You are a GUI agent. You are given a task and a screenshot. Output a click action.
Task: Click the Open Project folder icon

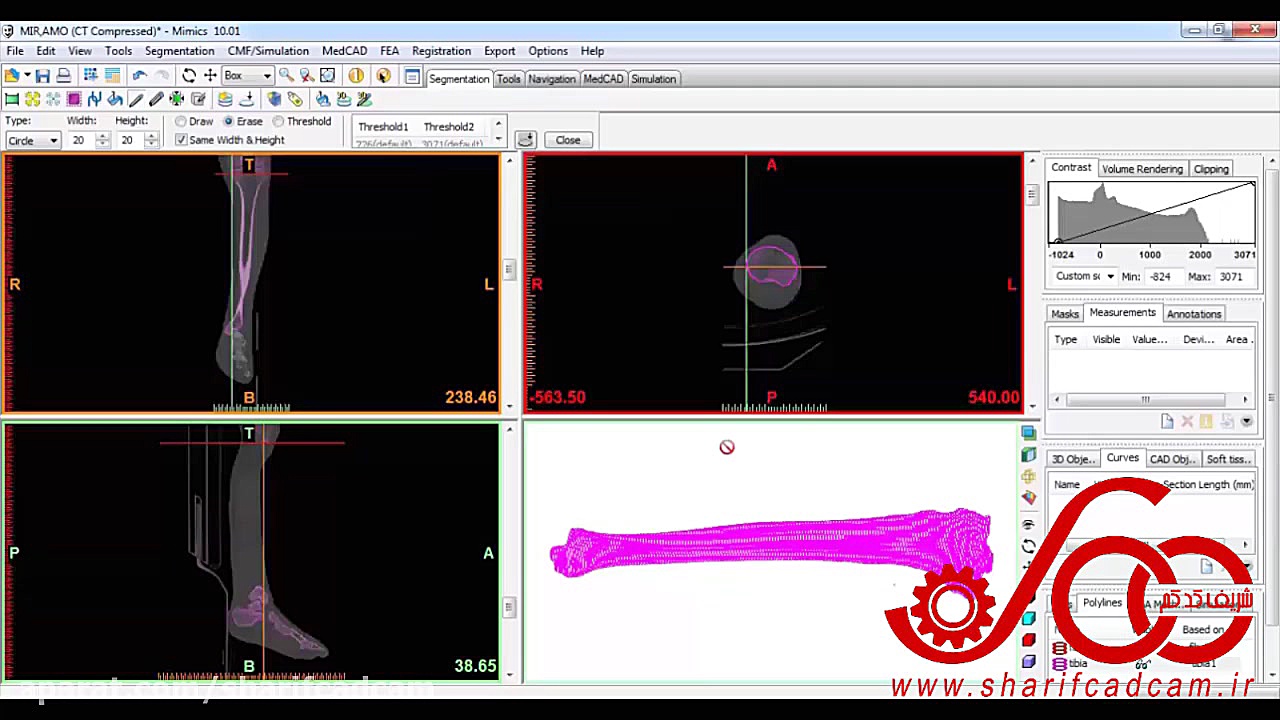[x=11, y=75]
